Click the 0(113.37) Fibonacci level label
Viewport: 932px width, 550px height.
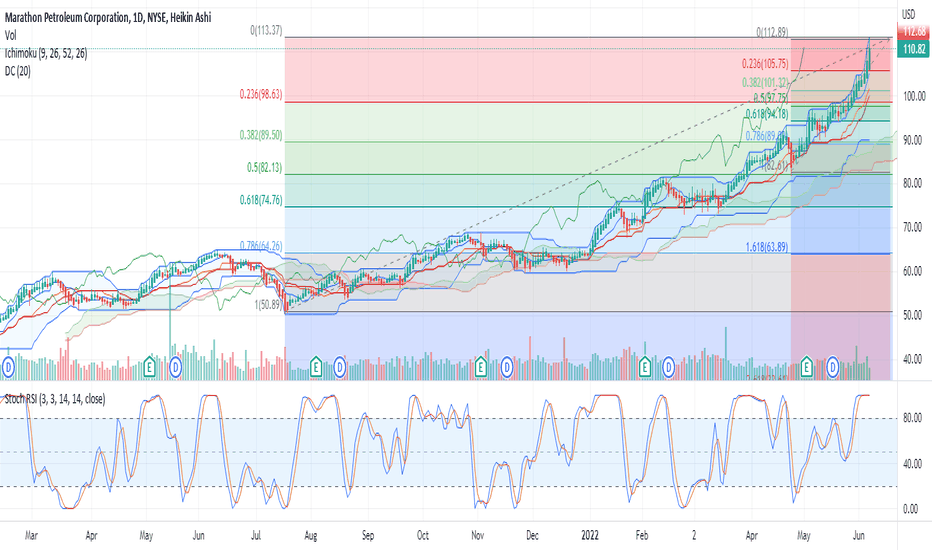(266, 30)
